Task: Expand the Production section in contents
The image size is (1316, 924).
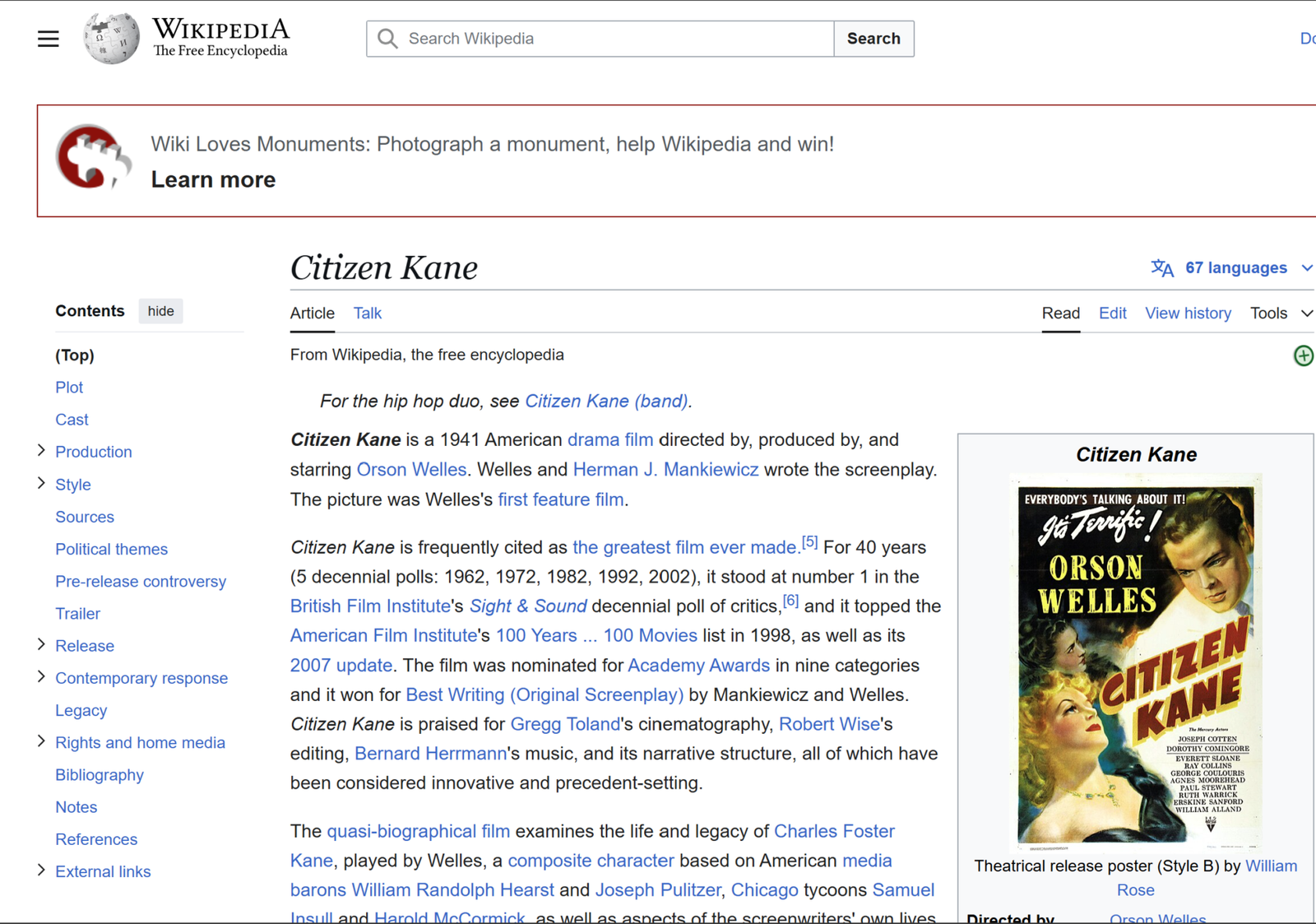Action: click(x=41, y=451)
